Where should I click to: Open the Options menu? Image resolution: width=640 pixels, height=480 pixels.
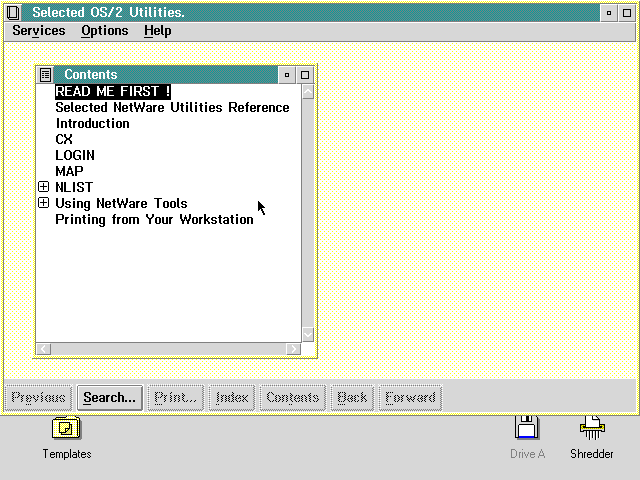pos(104,31)
